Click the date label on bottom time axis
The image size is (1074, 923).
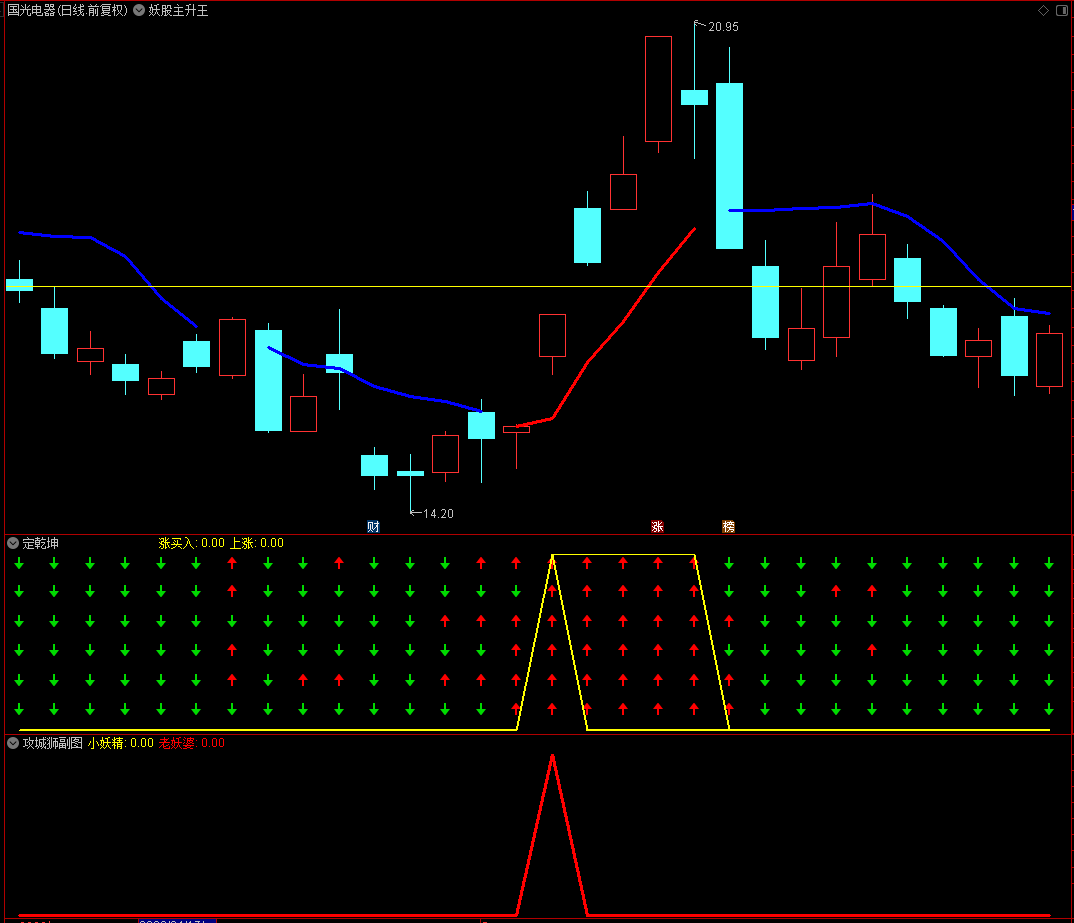coord(177,920)
